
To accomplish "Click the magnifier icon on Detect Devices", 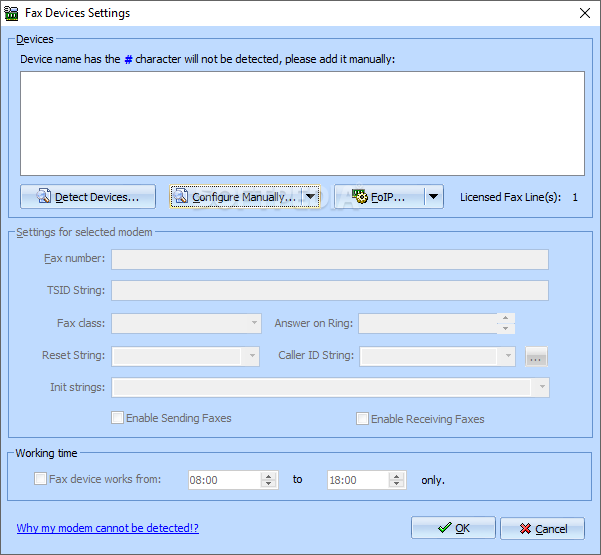I will pyautogui.click(x=43, y=195).
